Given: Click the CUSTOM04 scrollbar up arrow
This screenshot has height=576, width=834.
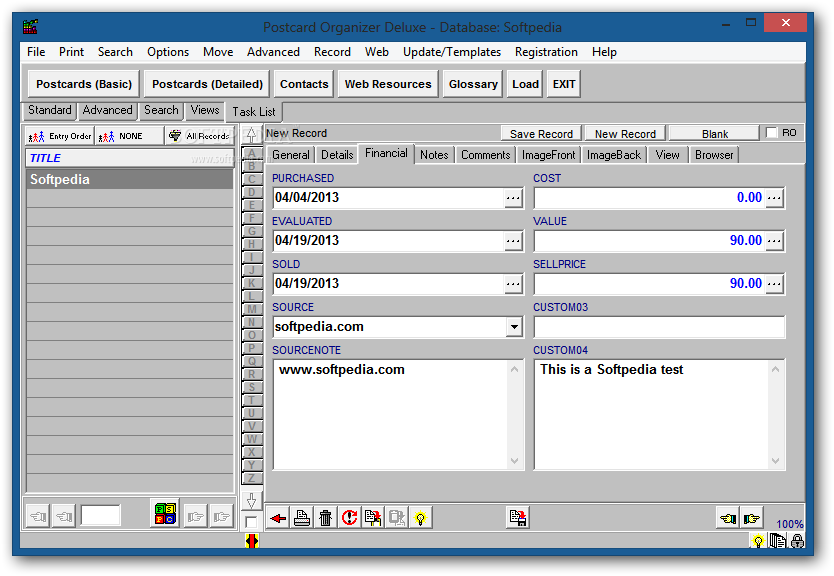Looking at the screenshot, I should click(x=775, y=369).
